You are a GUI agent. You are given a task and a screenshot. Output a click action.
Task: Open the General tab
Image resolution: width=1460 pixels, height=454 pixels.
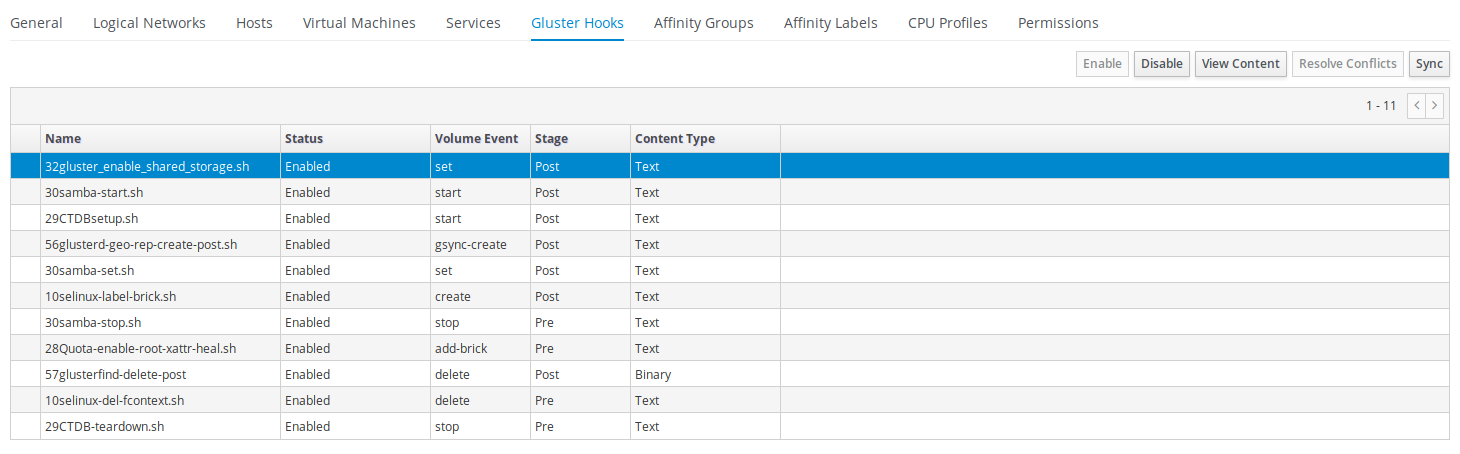[x=36, y=23]
